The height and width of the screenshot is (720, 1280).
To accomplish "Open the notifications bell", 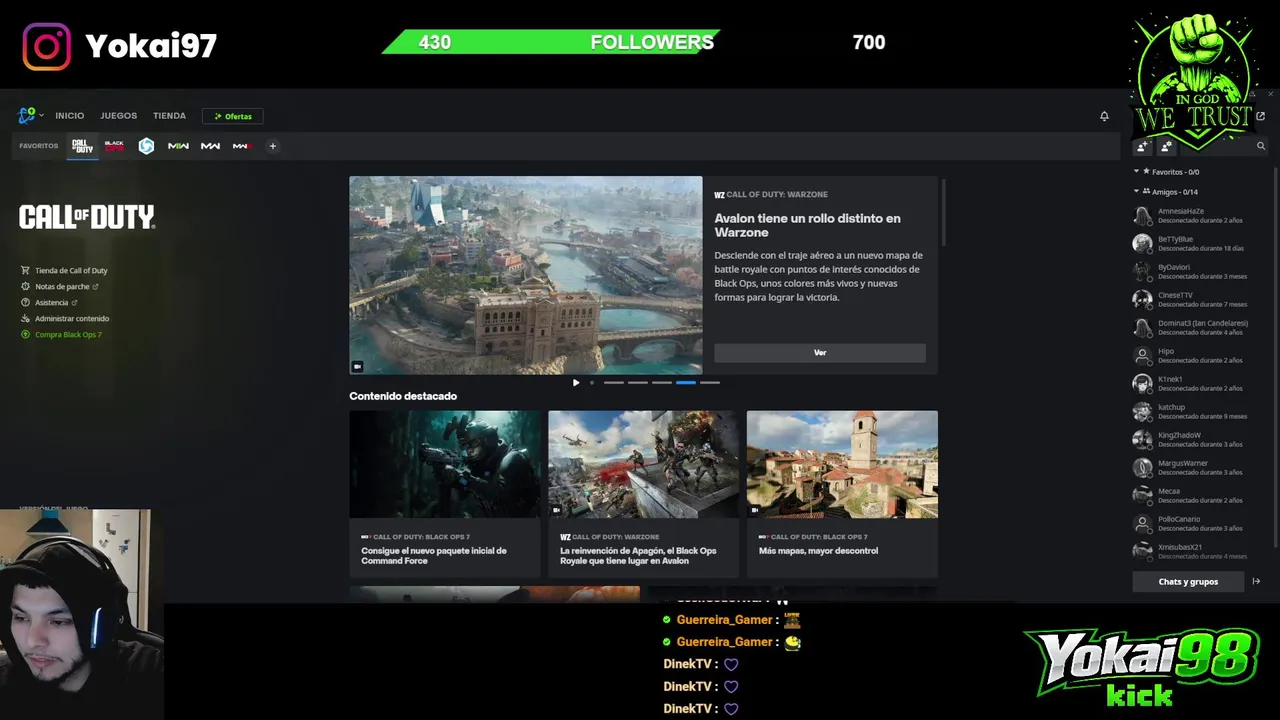I will (x=1104, y=116).
